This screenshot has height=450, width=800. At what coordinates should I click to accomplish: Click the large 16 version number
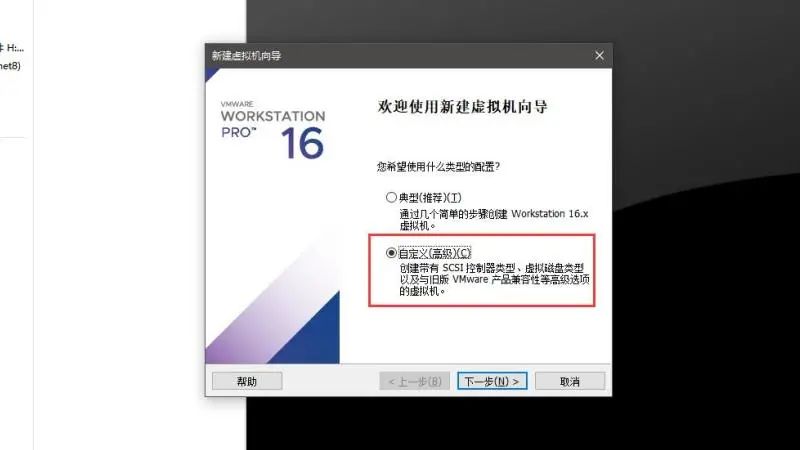click(x=302, y=143)
